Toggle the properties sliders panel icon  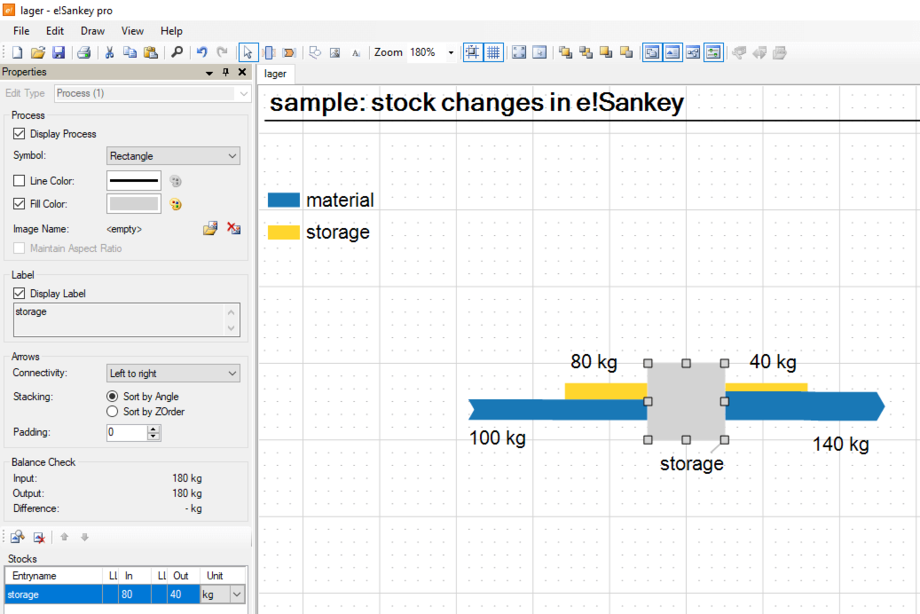[x=713, y=53]
